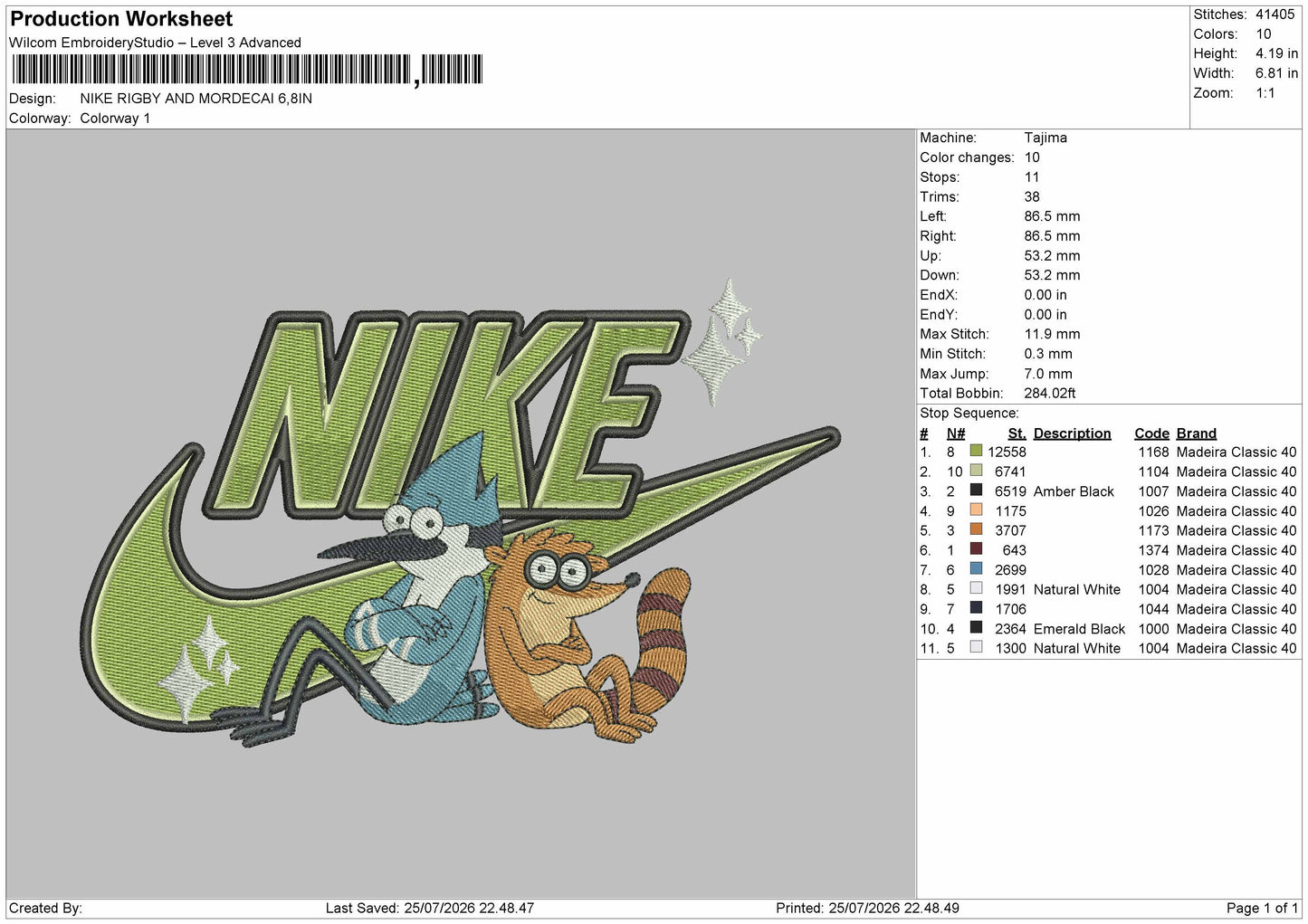Click the maroon swatch in stop row 6

(x=976, y=549)
